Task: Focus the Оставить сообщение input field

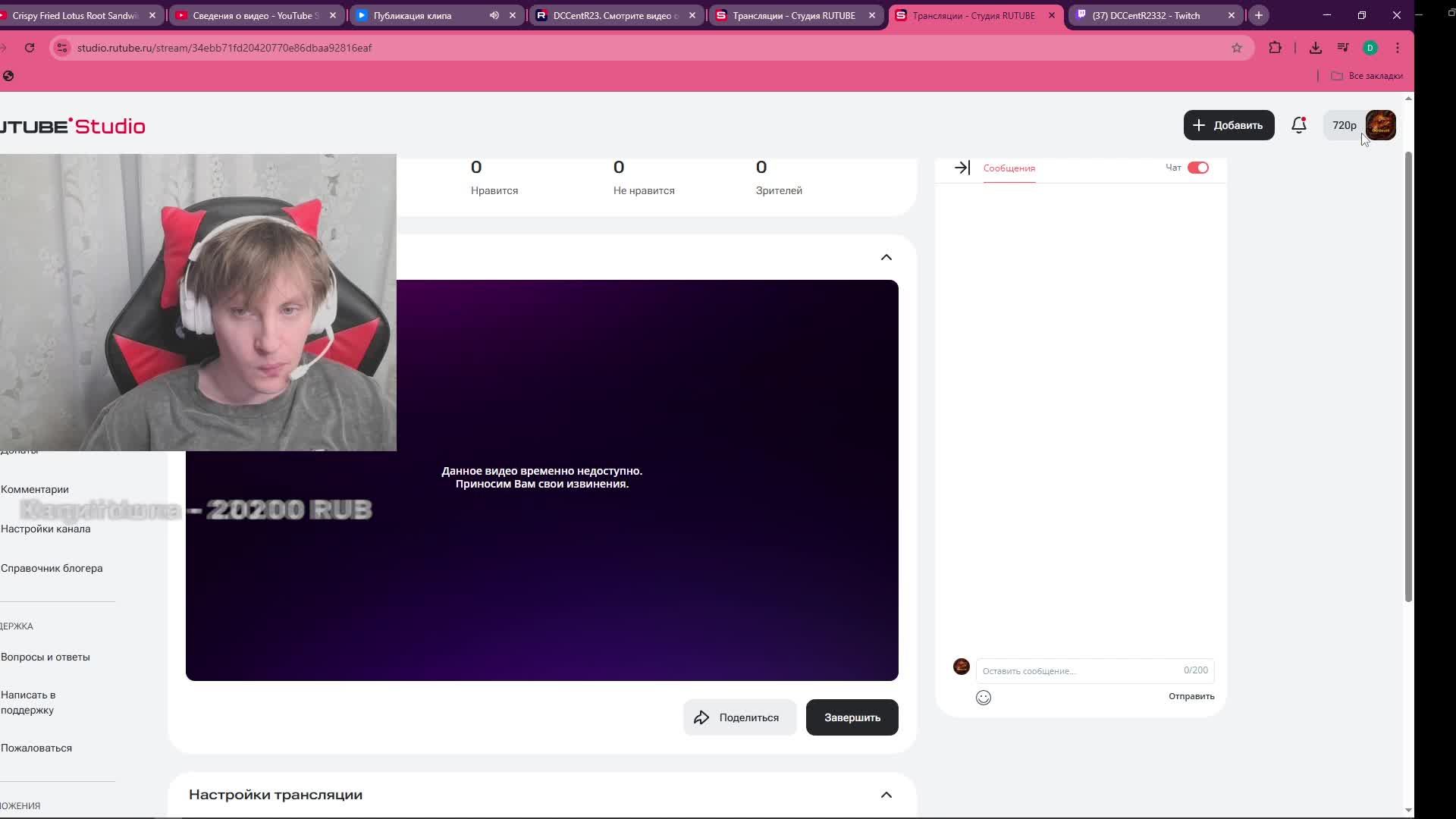Action: pyautogui.click(x=1077, y=670)
